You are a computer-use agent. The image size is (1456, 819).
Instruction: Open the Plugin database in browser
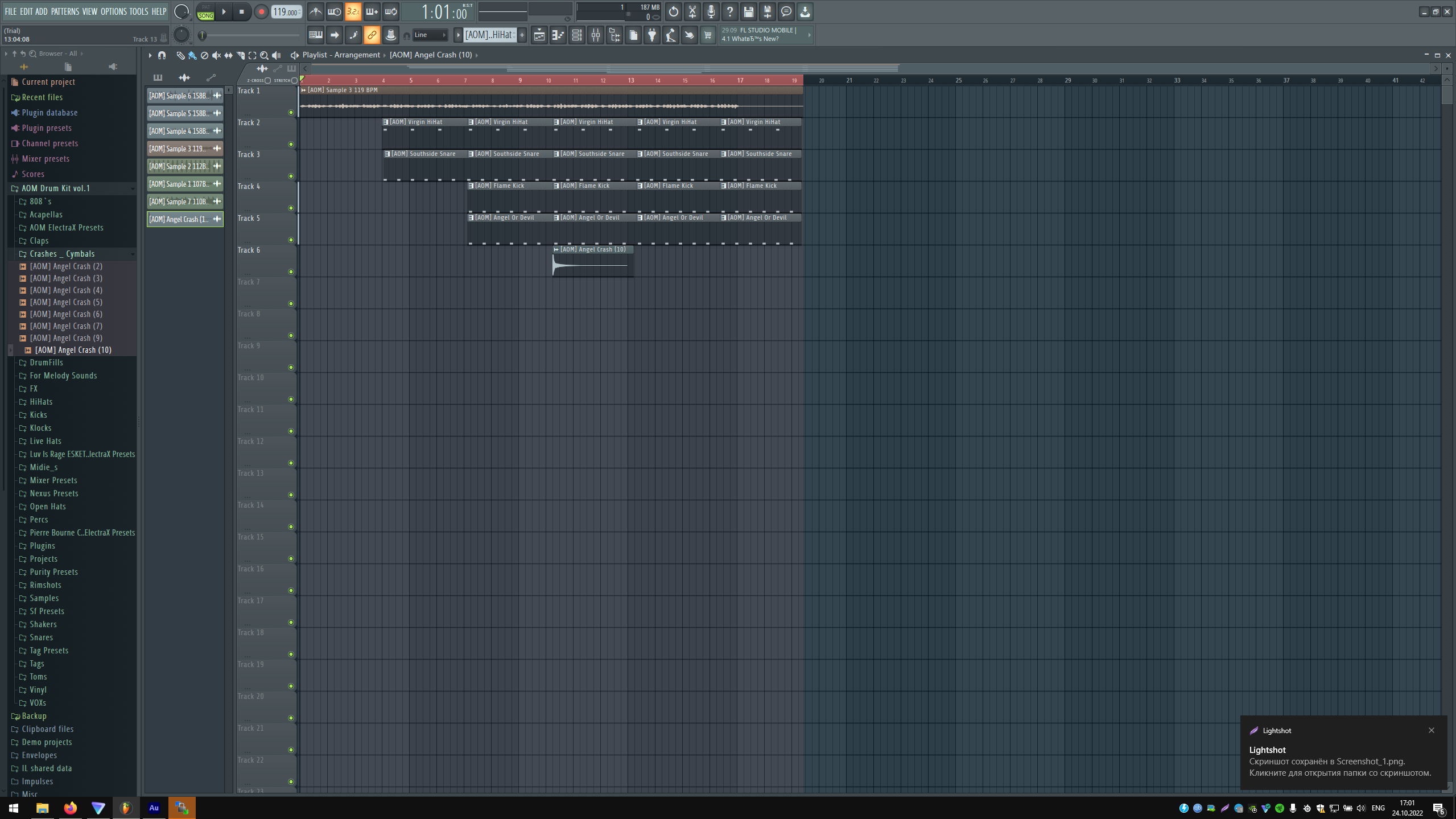[50, 113]
